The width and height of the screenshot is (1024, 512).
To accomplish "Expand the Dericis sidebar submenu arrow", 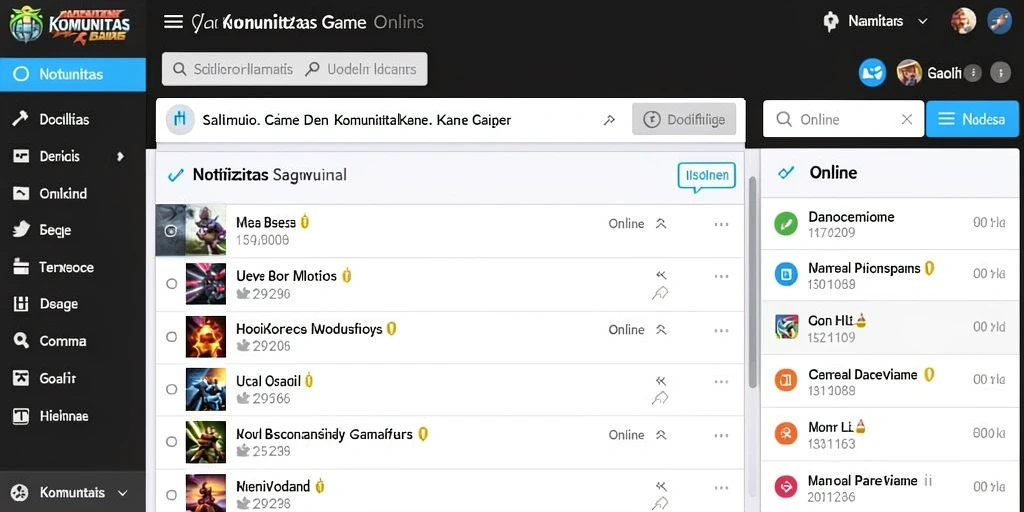I will pos(120,157).
